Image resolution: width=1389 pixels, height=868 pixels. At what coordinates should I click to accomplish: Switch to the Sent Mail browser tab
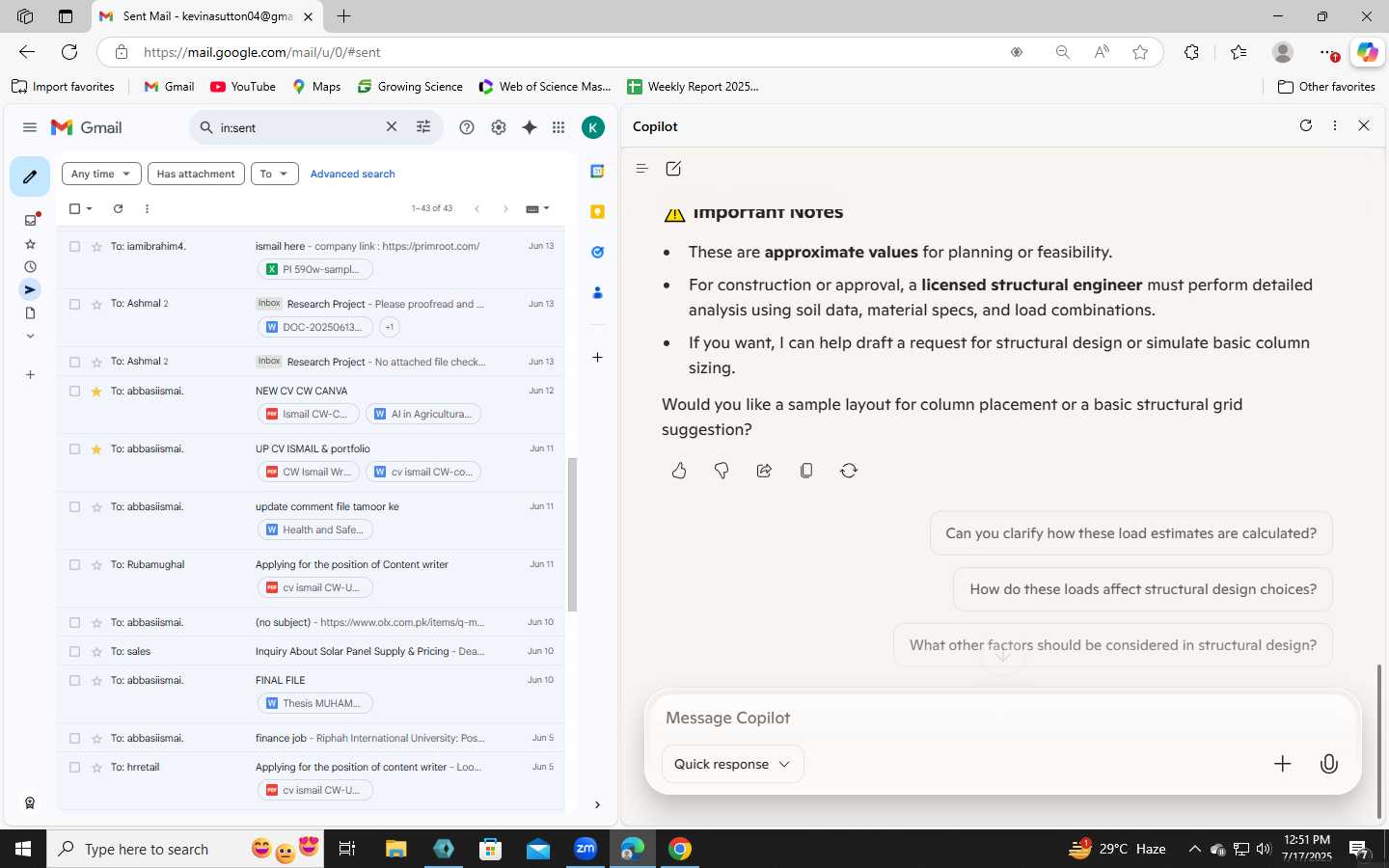click(x=208, y=16)
